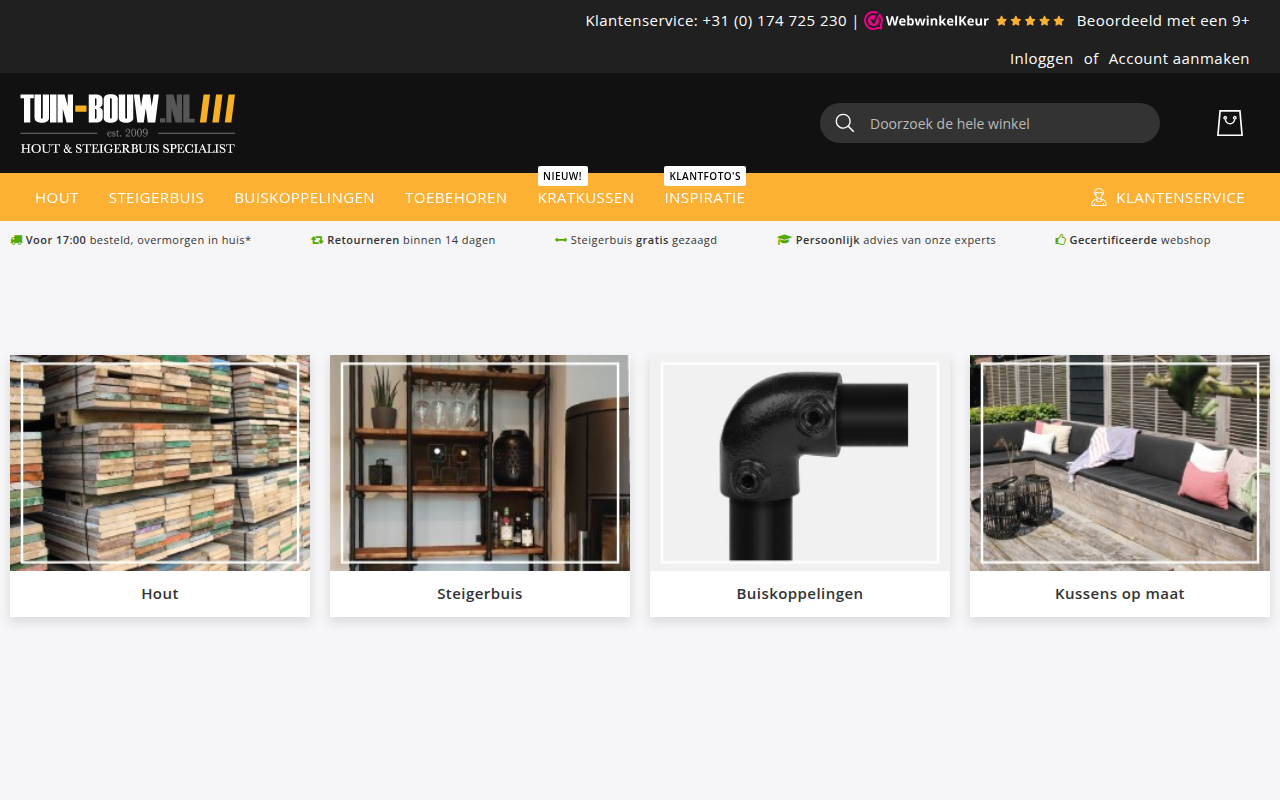Click the delivery truck icon
1280x800 pixels.
tap(16, 240)
